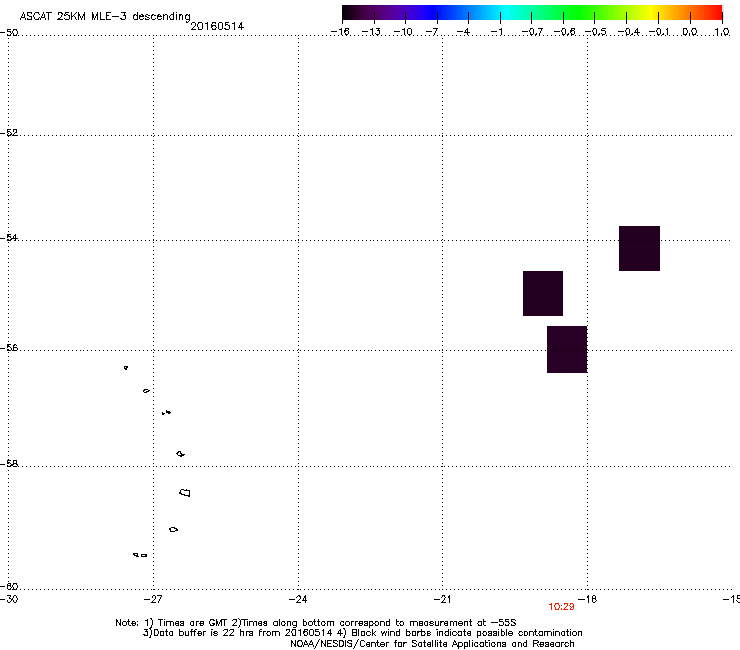Click the -60 latitude axis label
The width and height of the screenshot is (740, 650).
coord(9,586)
